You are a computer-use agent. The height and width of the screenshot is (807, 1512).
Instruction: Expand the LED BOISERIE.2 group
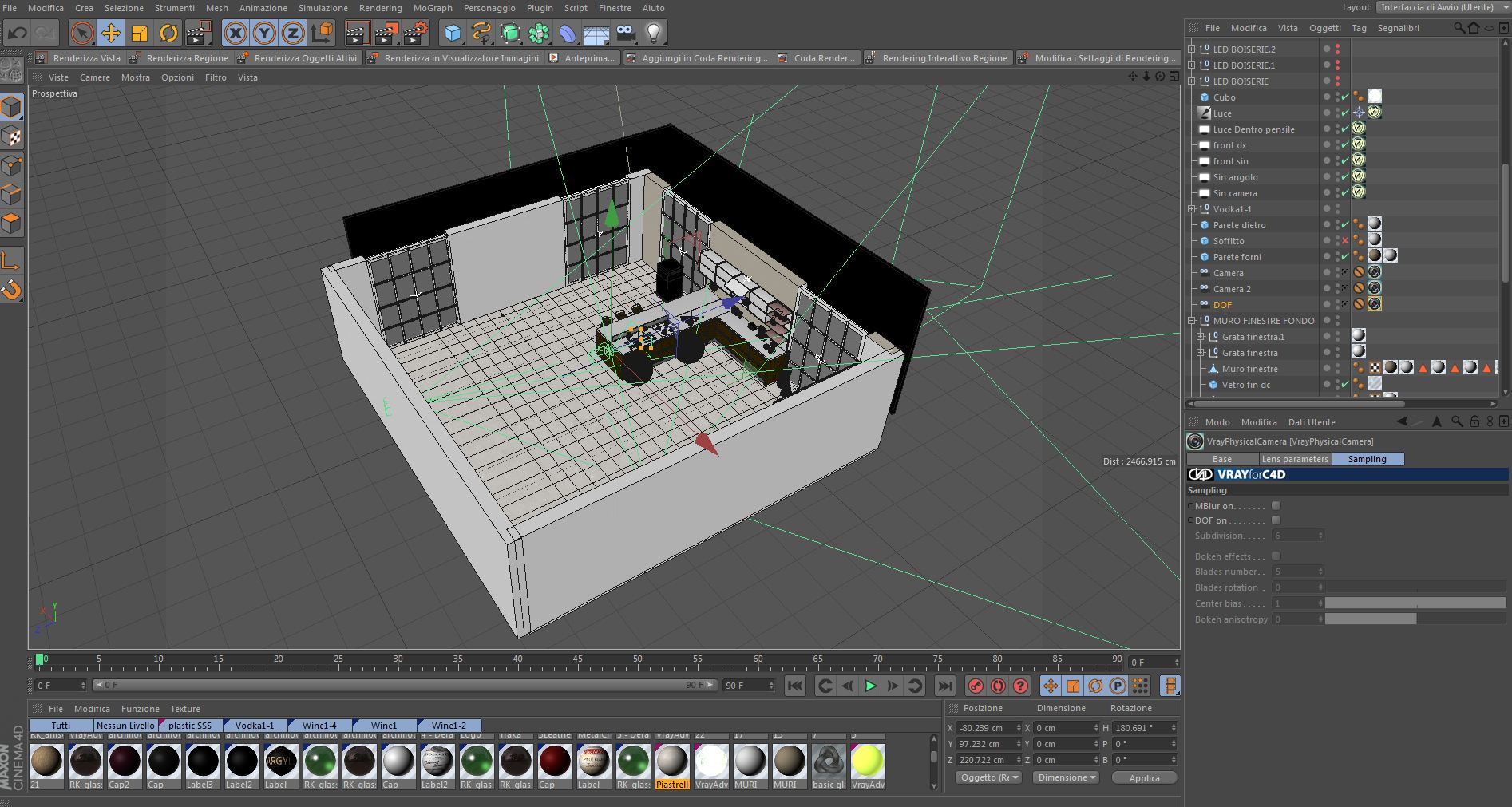pyautogui.click(x=1193, y=49)
